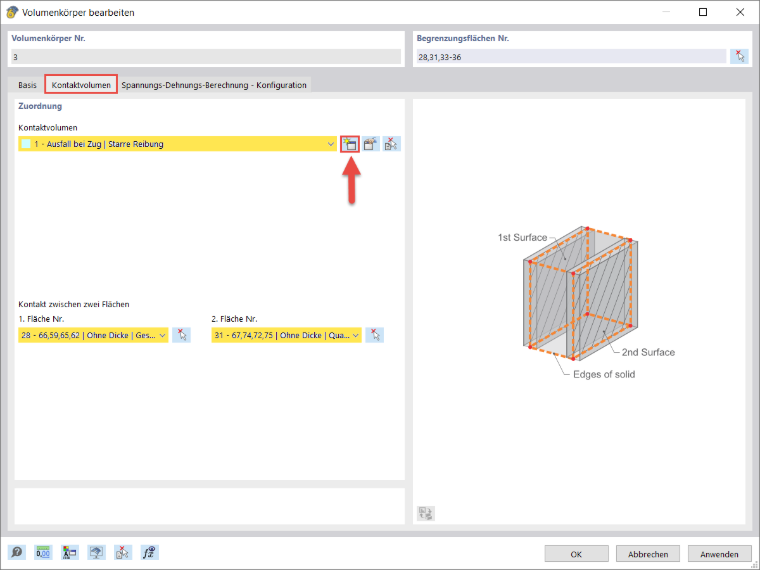Open Spannungs-Dehnungs-Berechnung - Konfiguration tab
This screenshot has width=760, height=570.
click(214, 85)
